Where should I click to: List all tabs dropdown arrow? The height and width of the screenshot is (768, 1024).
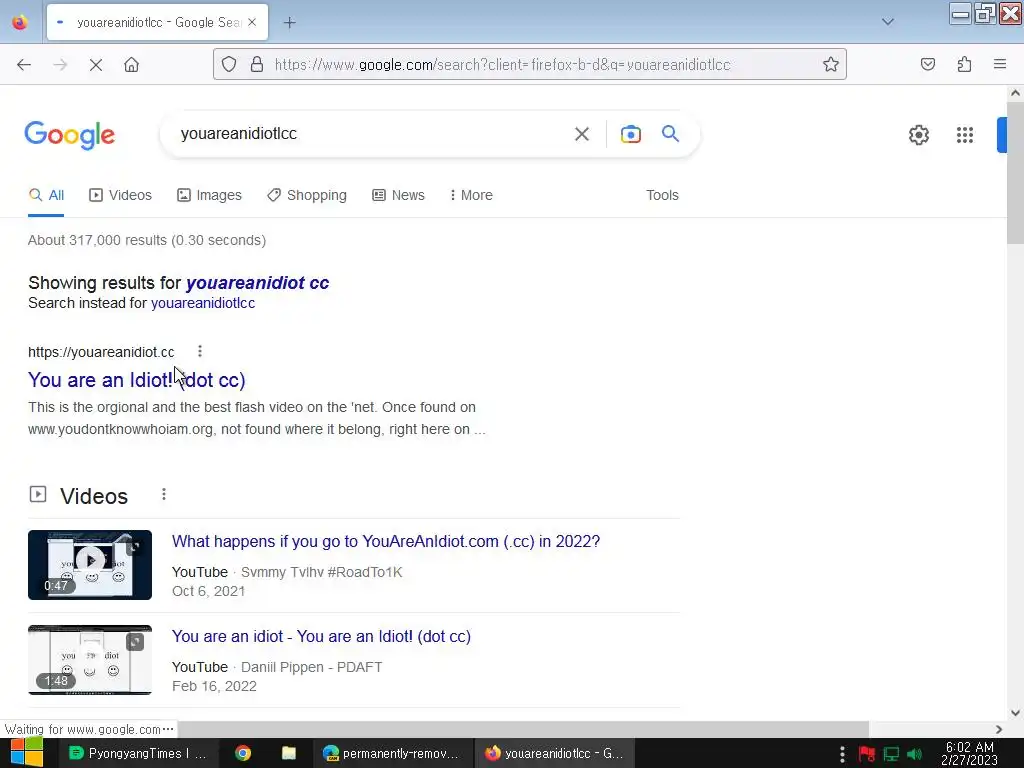point(888,22)
